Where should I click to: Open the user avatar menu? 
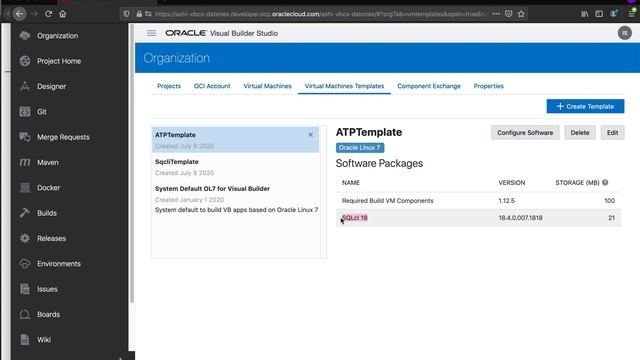click(x=624, y=33)
